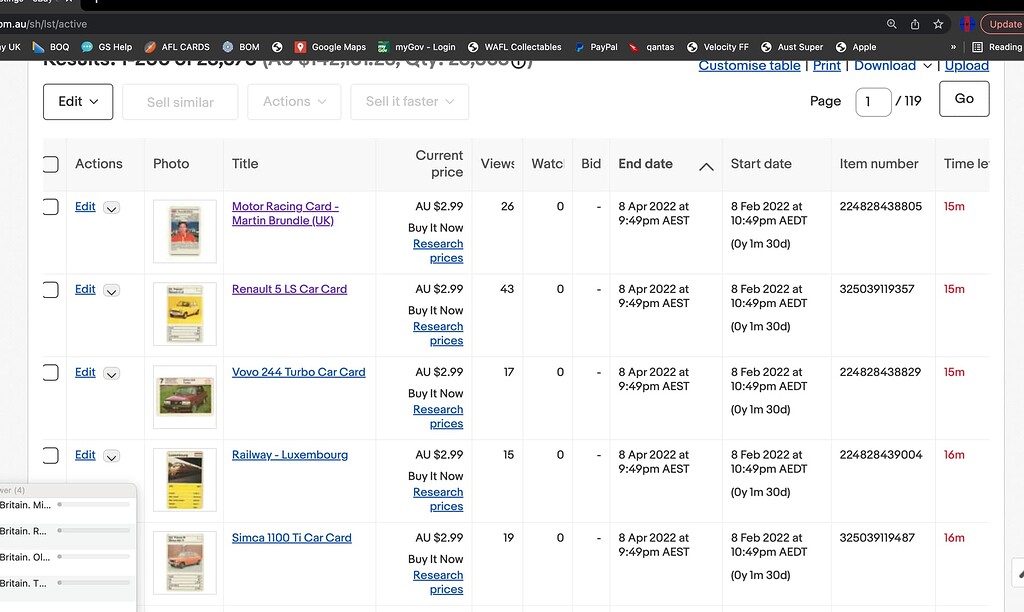1024x612 pixels.
Task: Click the zoom magnifier icon in address bar
Action: (x=891, y=24)
